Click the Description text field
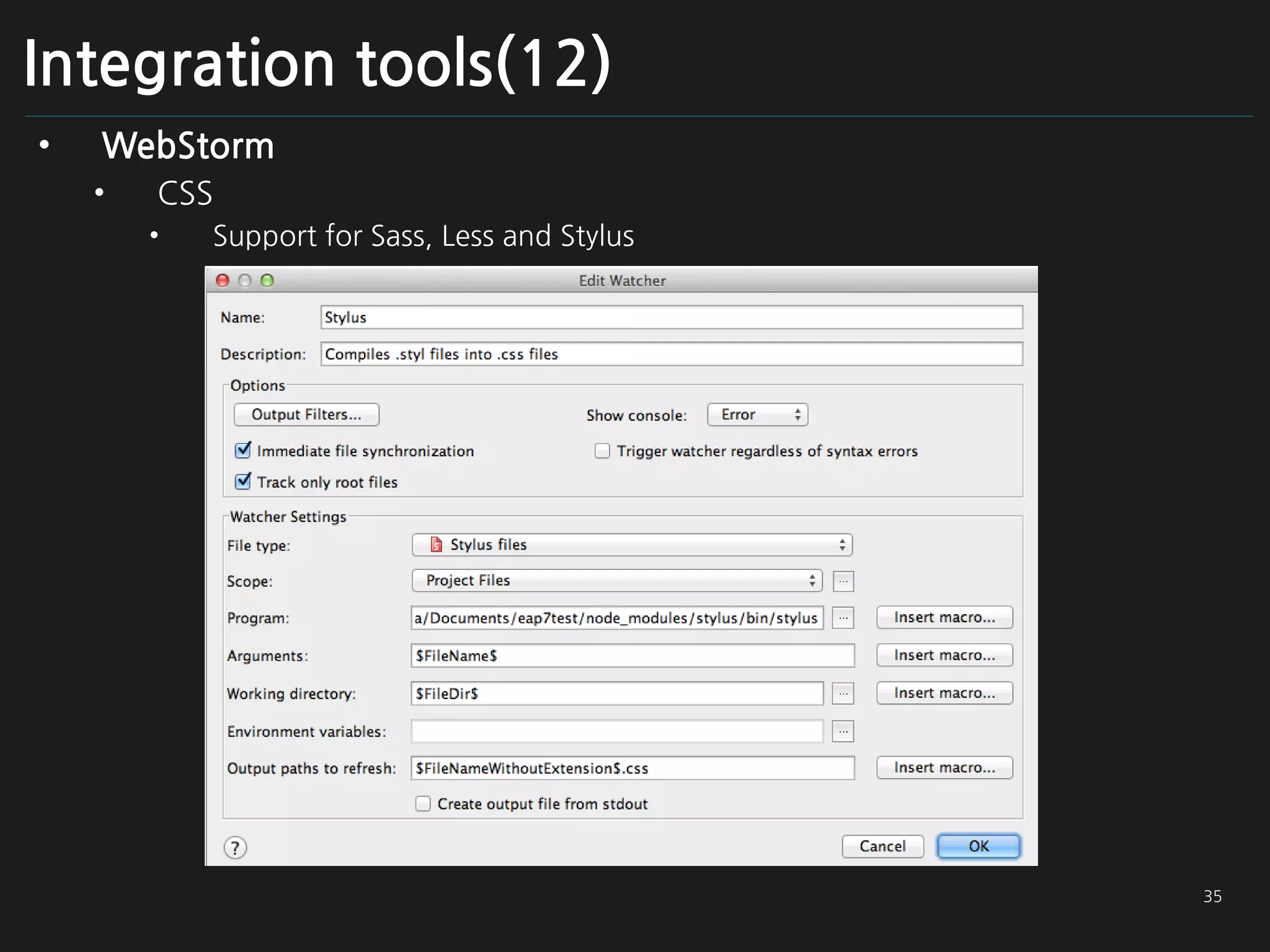The height and width of the screenshot is (952, 1270). tap(672, 354)
